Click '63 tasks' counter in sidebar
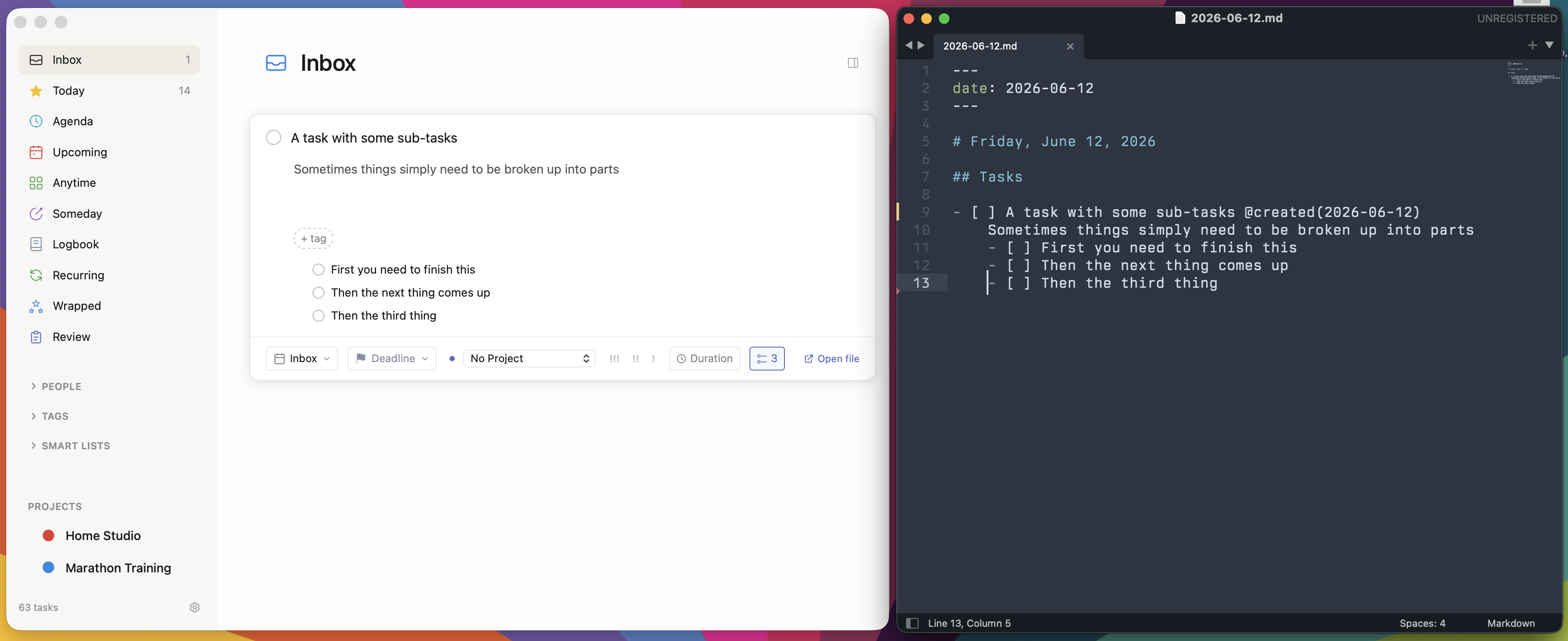Image resolution: width=1568 pixels, height=641 pixels. tap(38, 607)
